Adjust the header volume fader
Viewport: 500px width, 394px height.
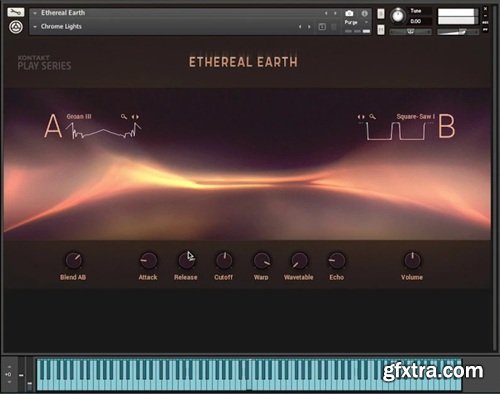pos(458,32)
